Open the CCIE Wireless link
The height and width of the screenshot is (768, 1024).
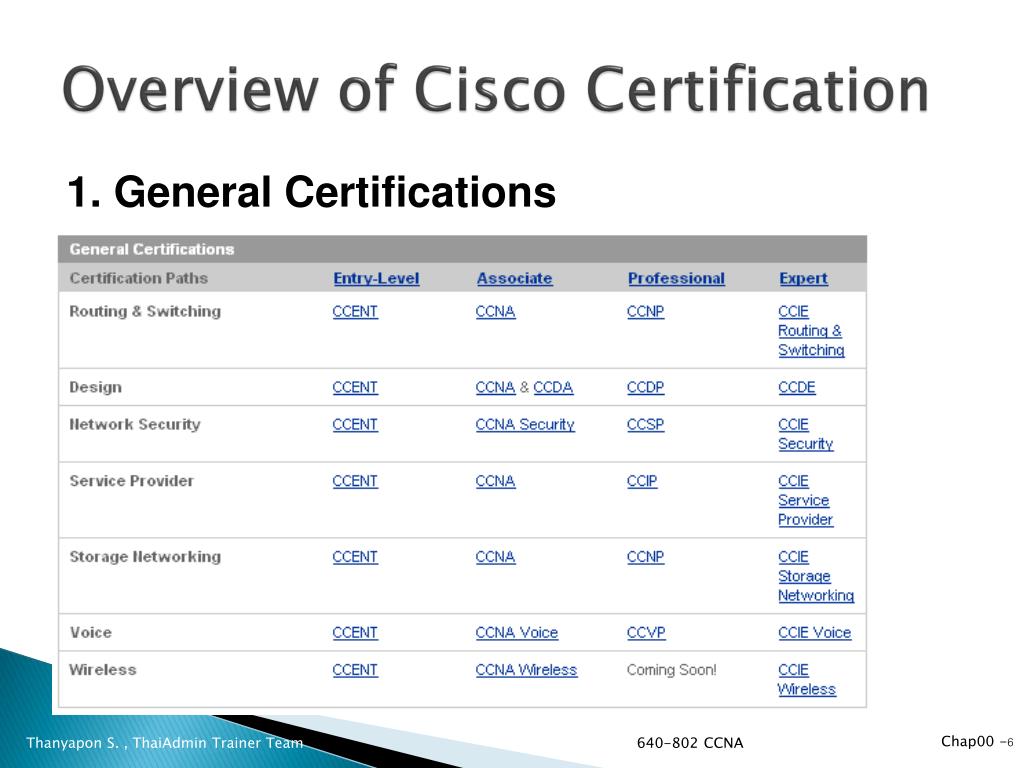point(807,680)
